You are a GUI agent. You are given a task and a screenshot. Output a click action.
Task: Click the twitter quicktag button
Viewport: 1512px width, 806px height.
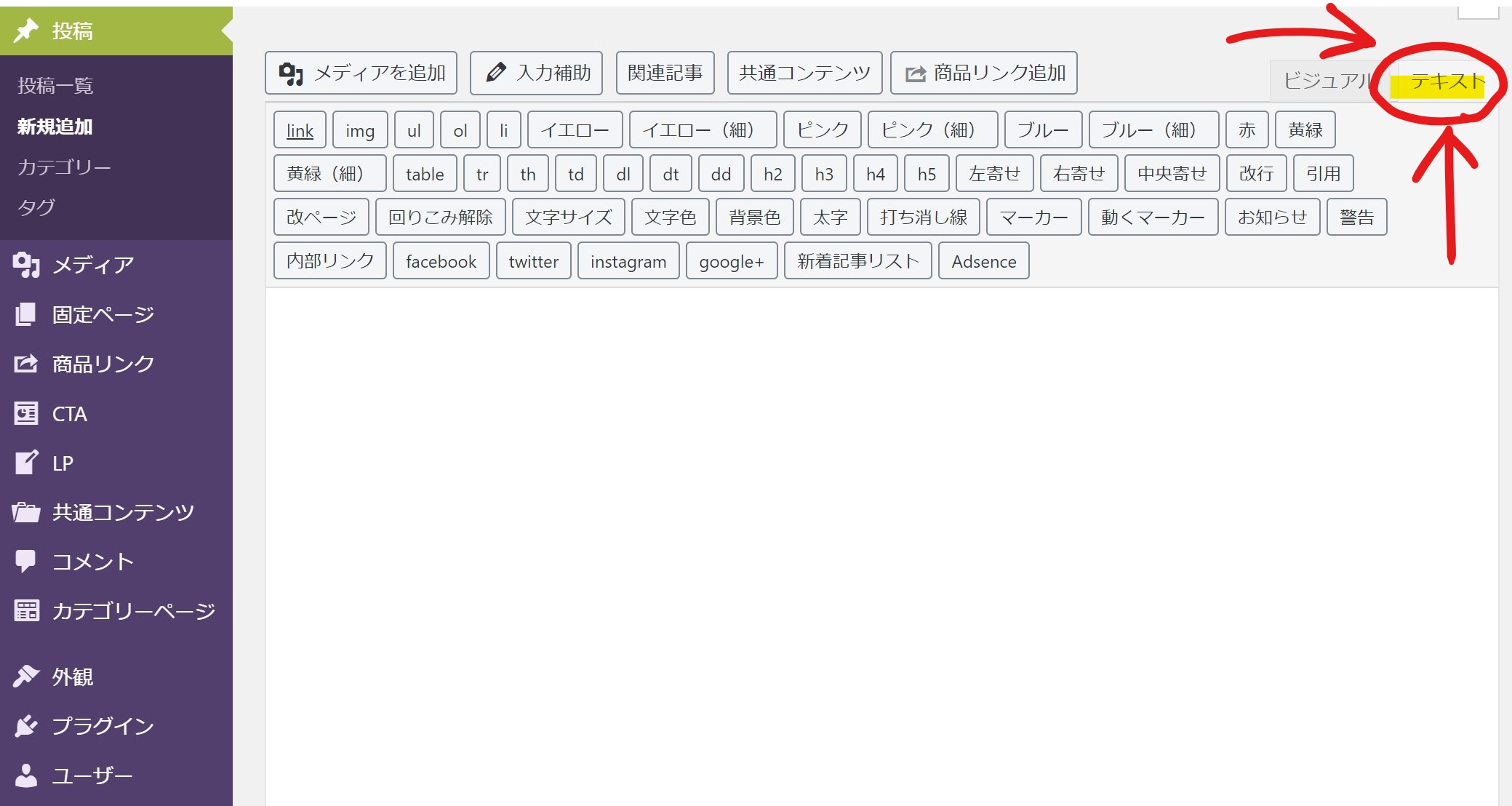point(533,261)
